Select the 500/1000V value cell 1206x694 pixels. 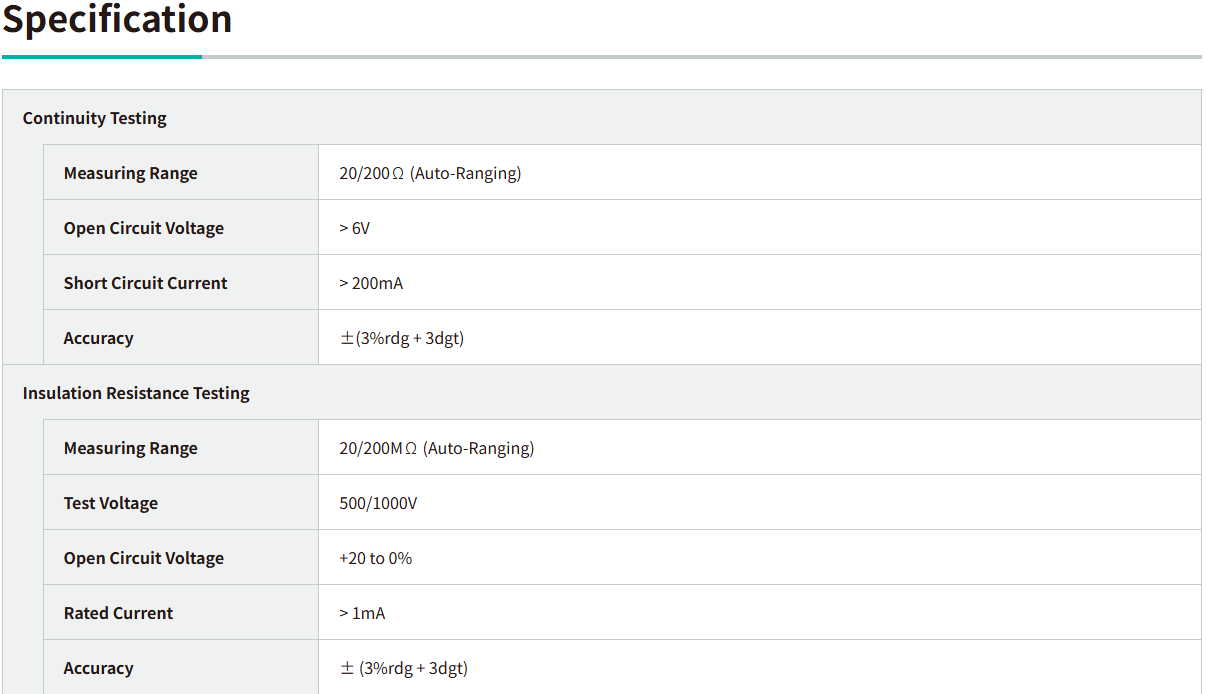pyautogui.click(x=378, y=503)
